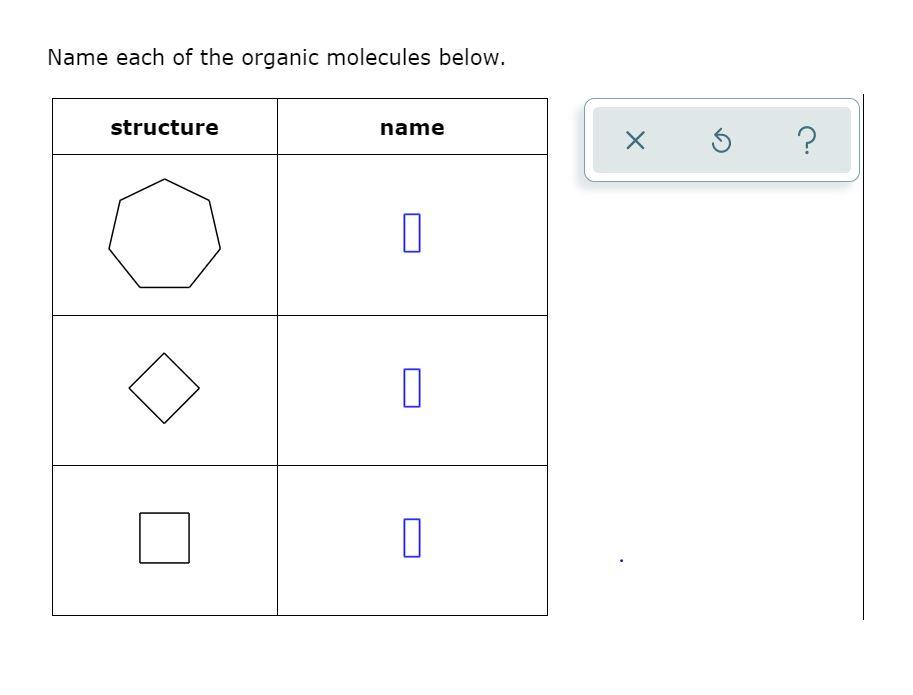
Task: Click the diamond-shaped cyclobutane structure
Action: [x=164, y=388]
